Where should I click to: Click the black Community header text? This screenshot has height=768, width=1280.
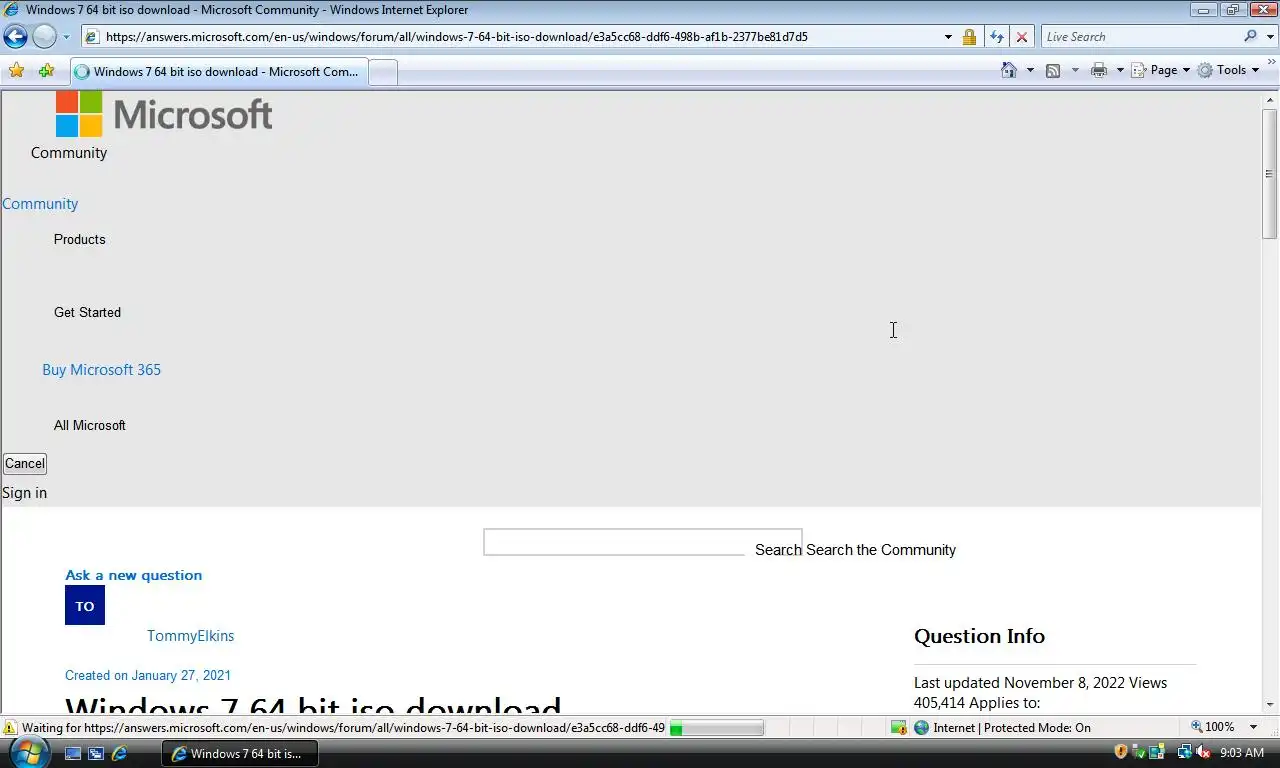[x=69, y=153]
